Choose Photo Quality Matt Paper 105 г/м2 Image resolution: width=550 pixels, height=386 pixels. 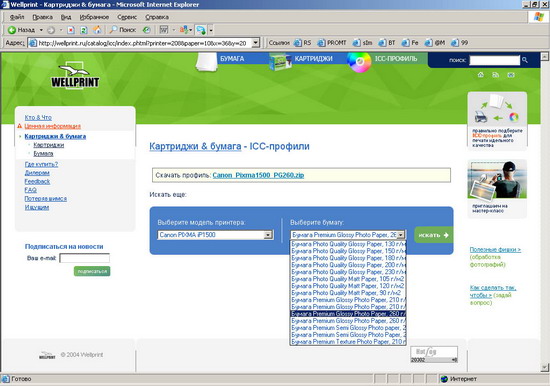(348, 279)
